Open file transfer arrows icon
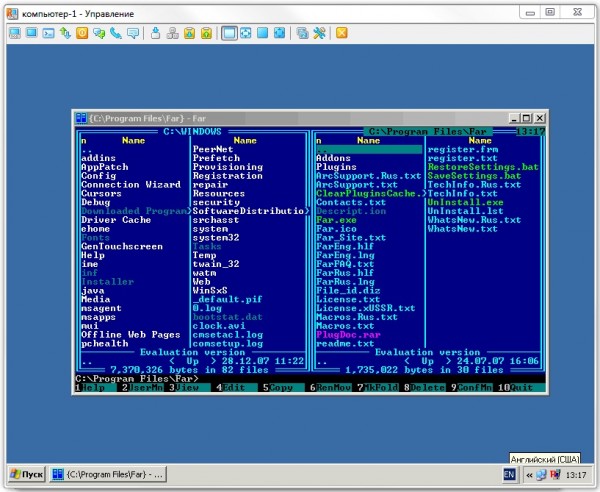Viewport: 600px width, 492px height. 65,33
